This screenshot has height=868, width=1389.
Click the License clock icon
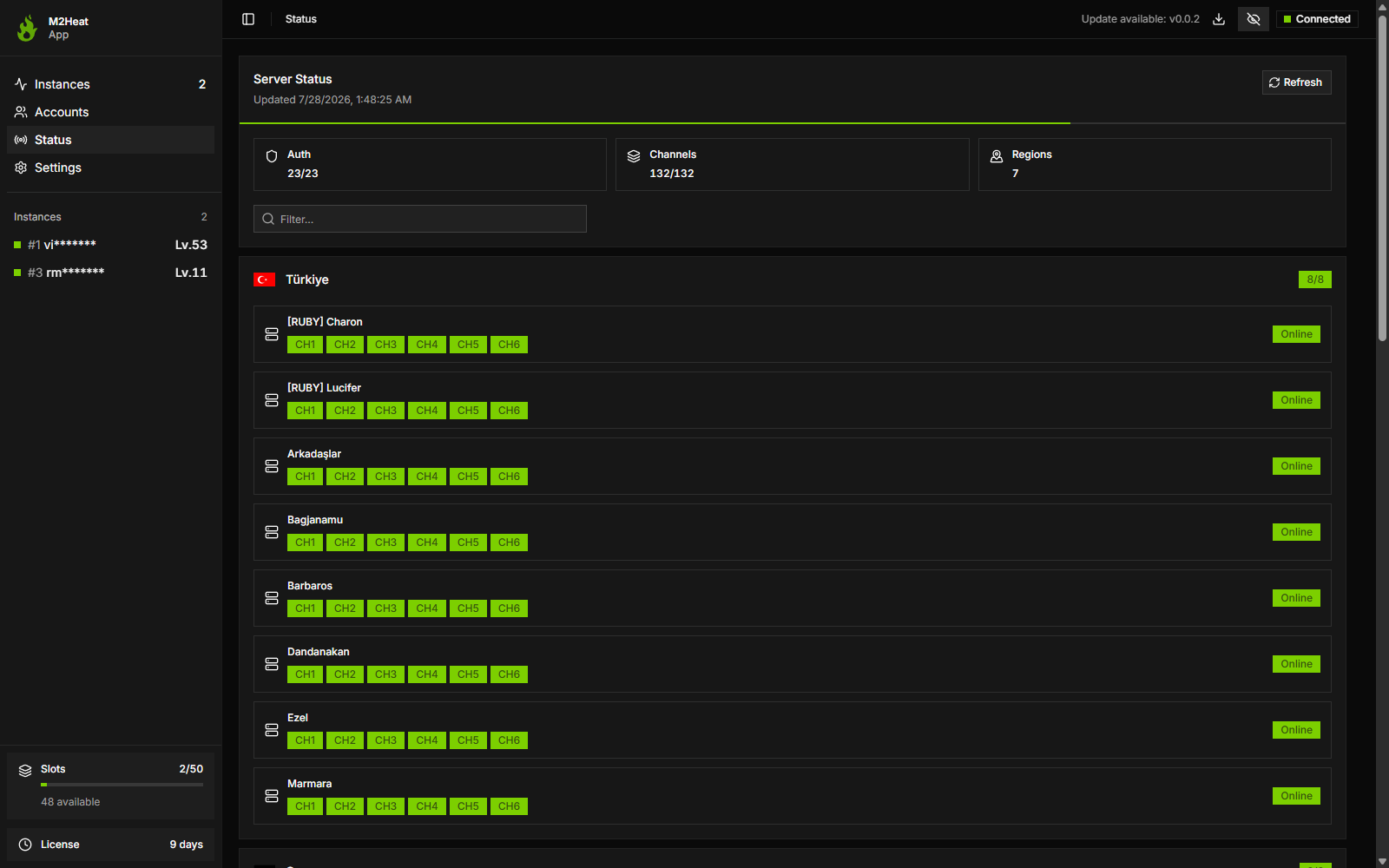(25, 845)
